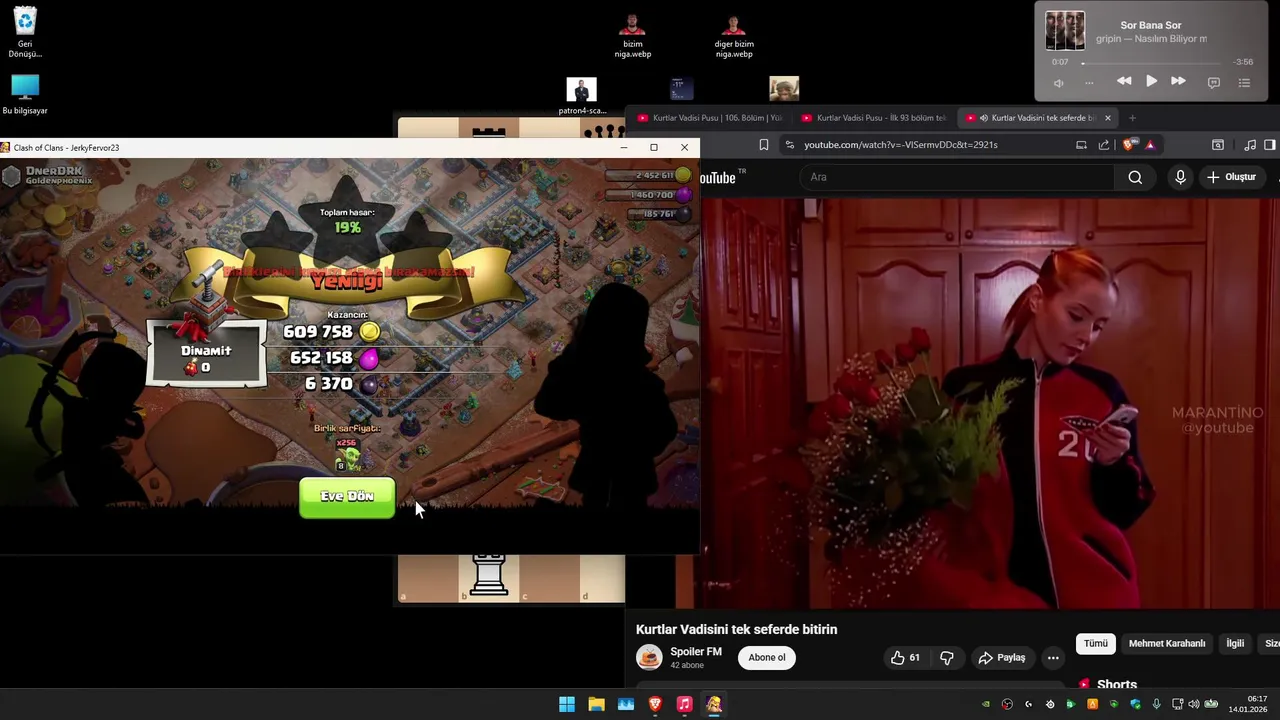The image size is (1280, 720).
Task: Share the page via address bar icon
Action: (x=1104, y=145)
